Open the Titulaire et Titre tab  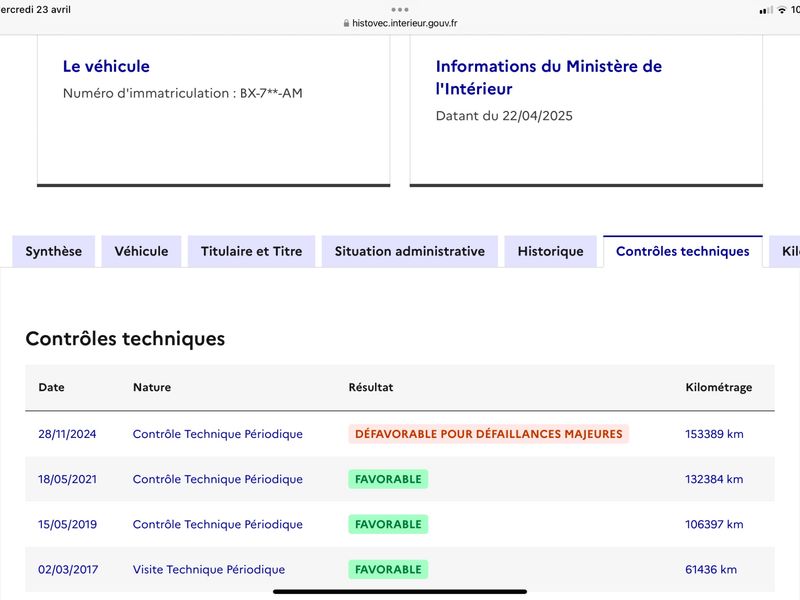(x=252, y=252)
